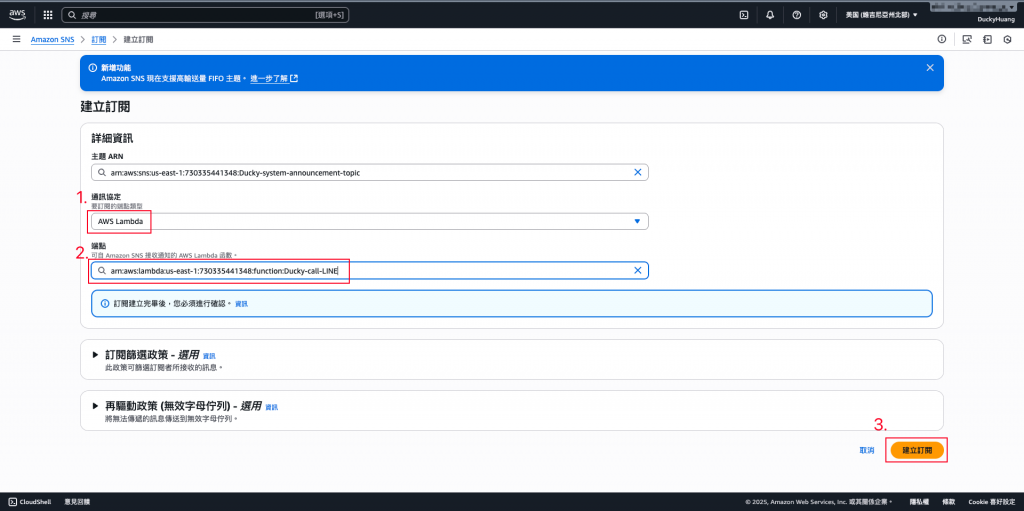Click the search icon in 主題 ARN field
The height and width of the screenshot is (511, 1024).
tap(101, 173)
